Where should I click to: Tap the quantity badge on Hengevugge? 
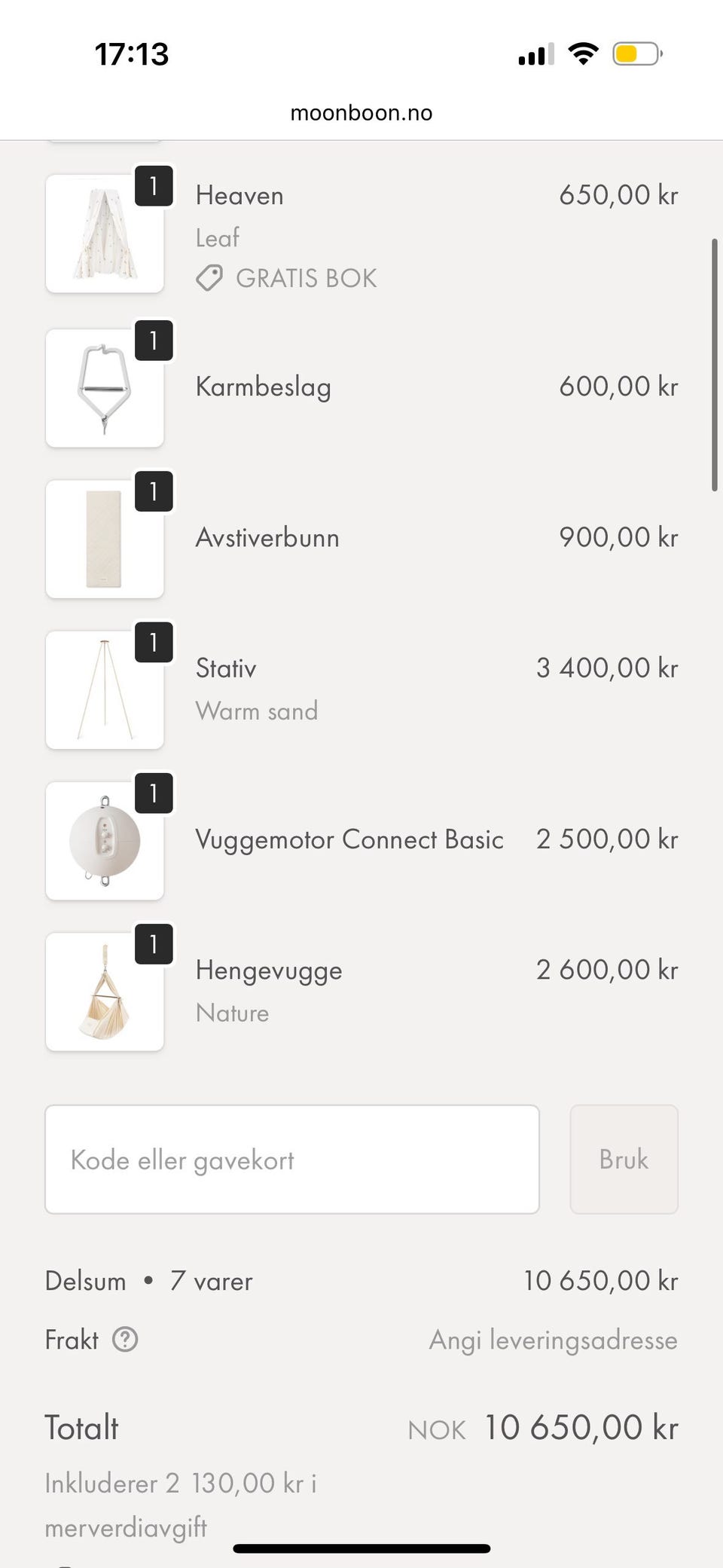click(x=154, y=943)
